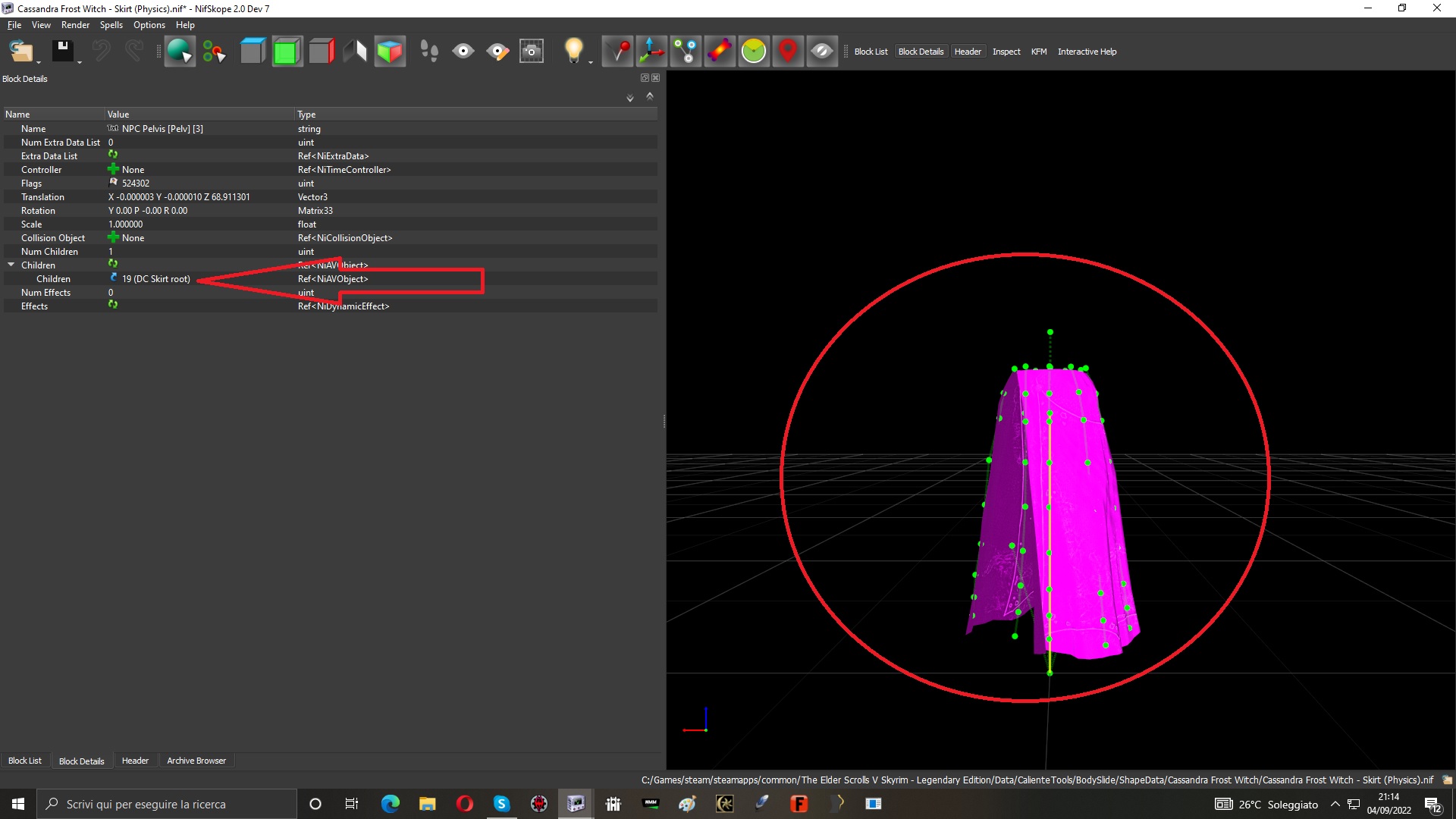
Task: Activate the Select Vertex tool
Action: pos(214,52)
